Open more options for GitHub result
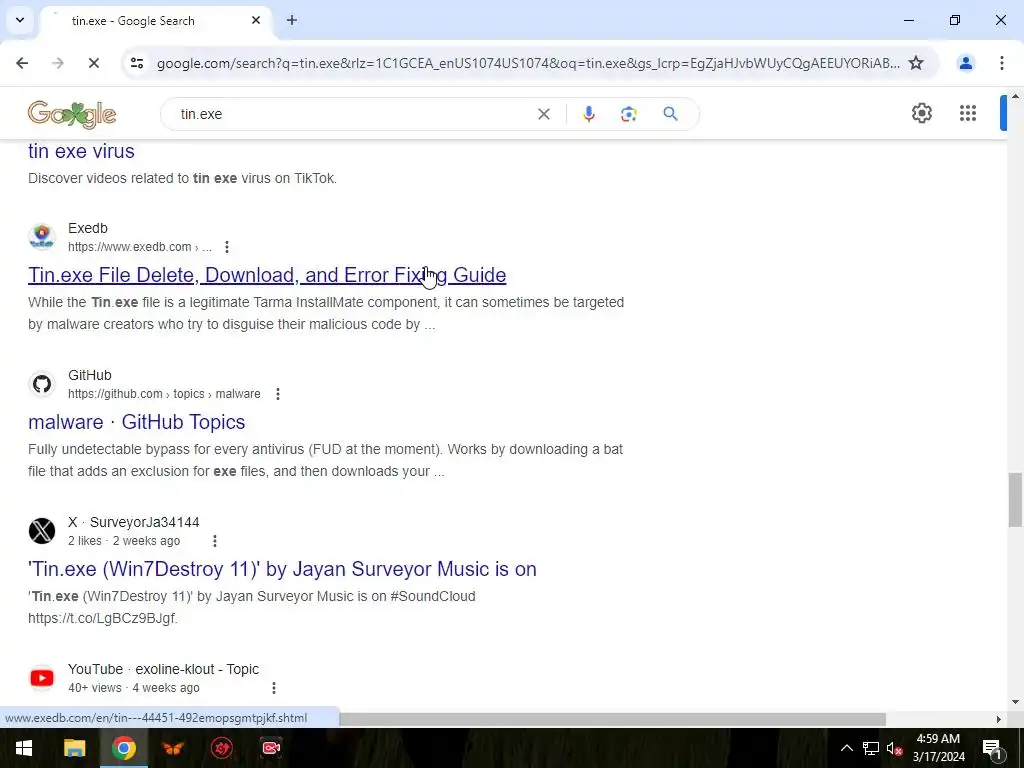The image size is (1024, 768). [x=278, y=394]
